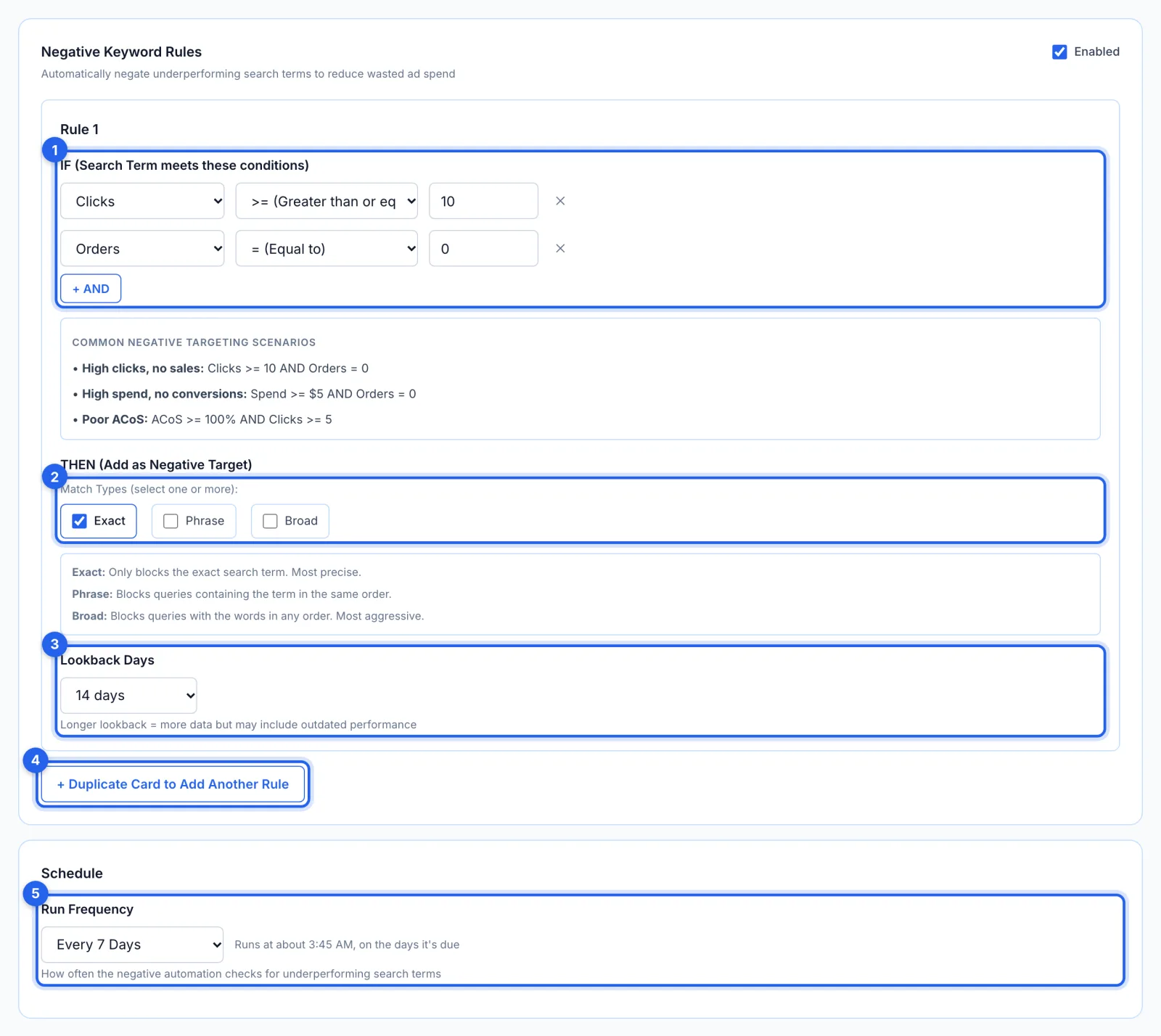Click the Runs at about 3:45 AM note
Image resolution: width=1161 pixels, height=1036 pixels.
click(347, 945)
